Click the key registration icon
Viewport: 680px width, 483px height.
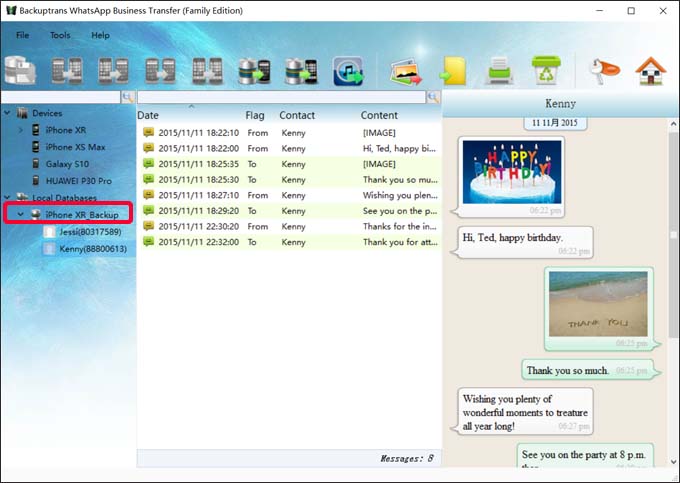click(604, 71)
